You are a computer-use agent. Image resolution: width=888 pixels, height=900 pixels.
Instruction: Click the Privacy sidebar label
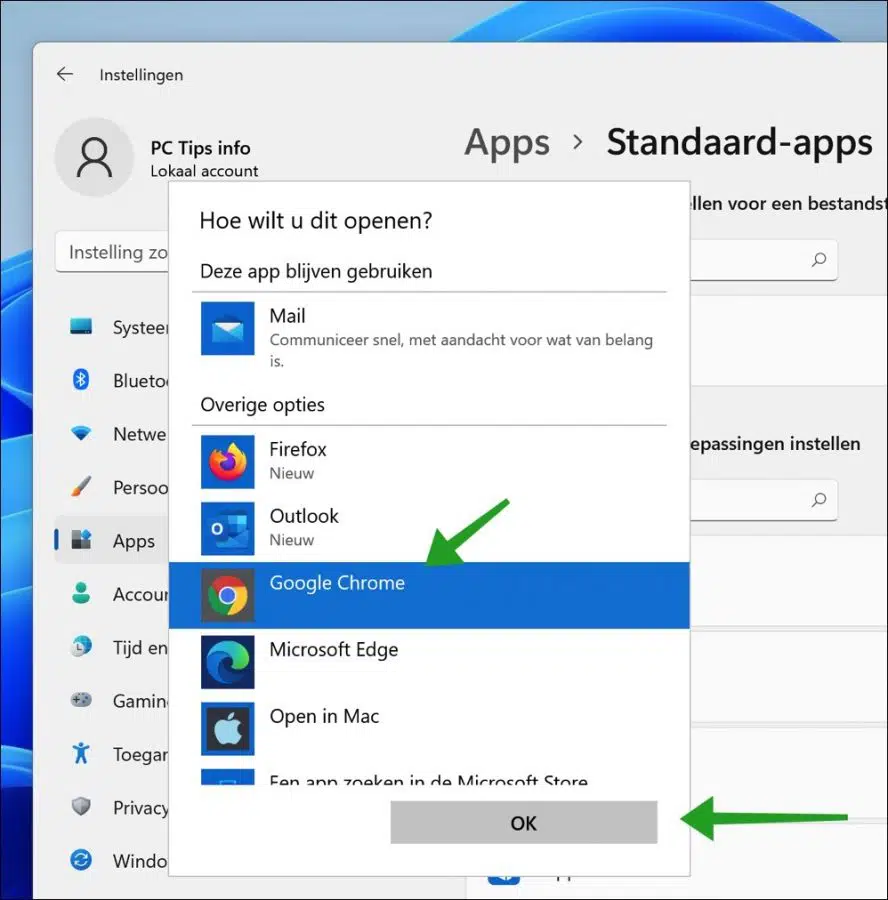point(141,808)
